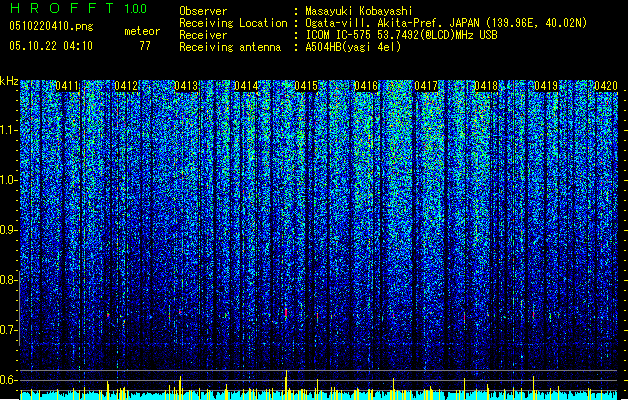Click the 0.9 kHz axis label

[x=8, y=230]
